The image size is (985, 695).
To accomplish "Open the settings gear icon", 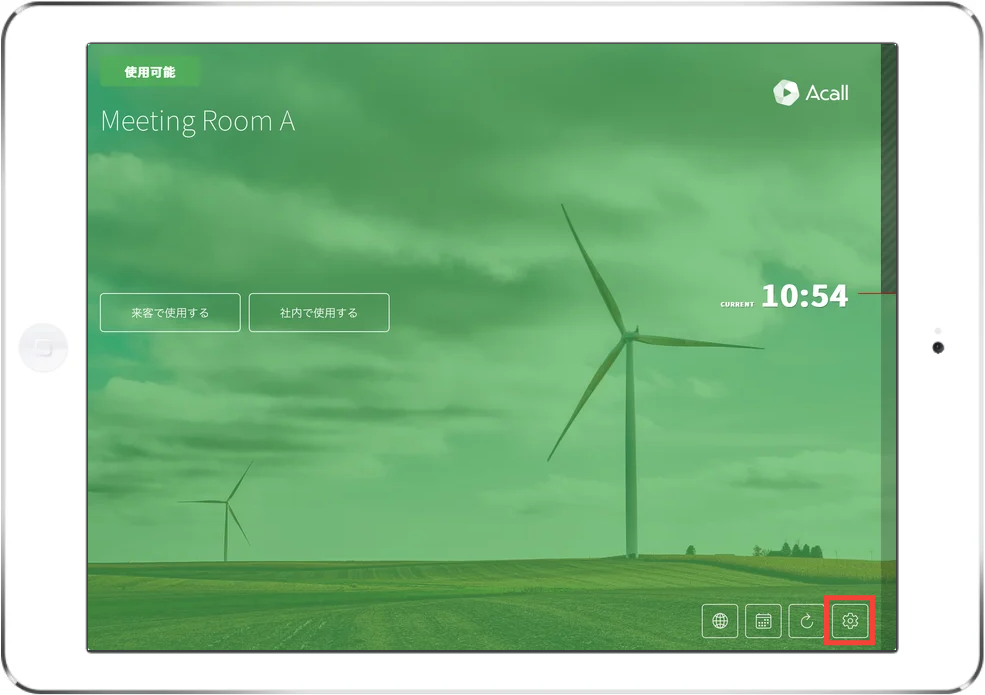I will [x=850, y=621].
